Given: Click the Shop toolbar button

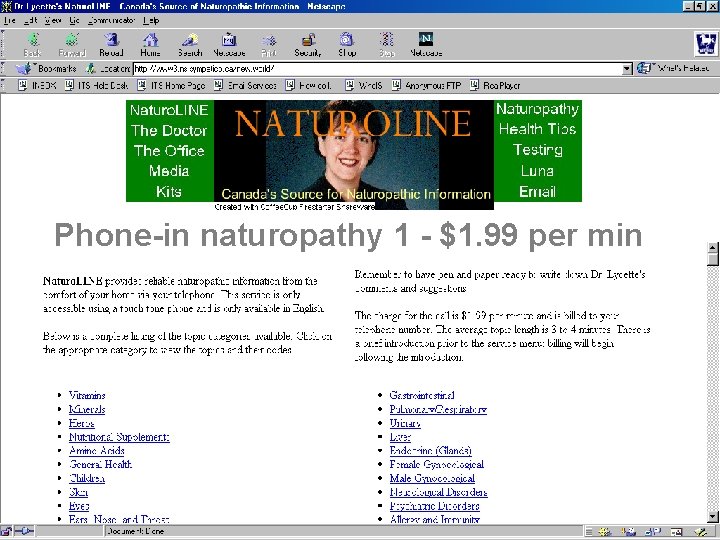Looking at the screenshot, I should pos(347,45).
